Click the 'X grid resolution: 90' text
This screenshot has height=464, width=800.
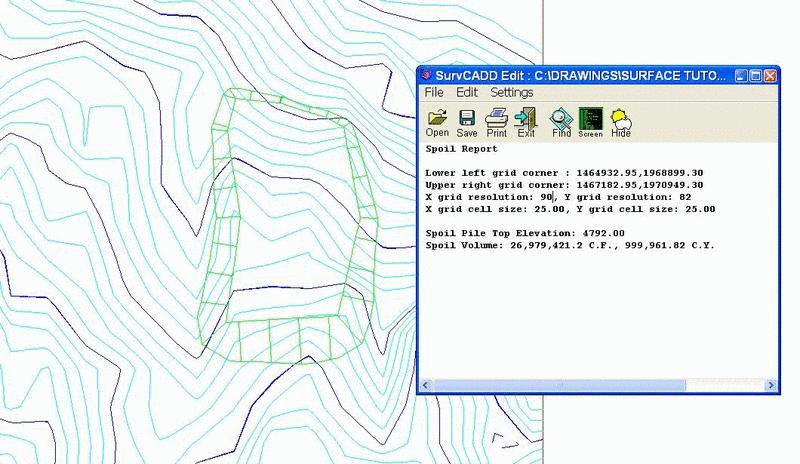point(489,197)
